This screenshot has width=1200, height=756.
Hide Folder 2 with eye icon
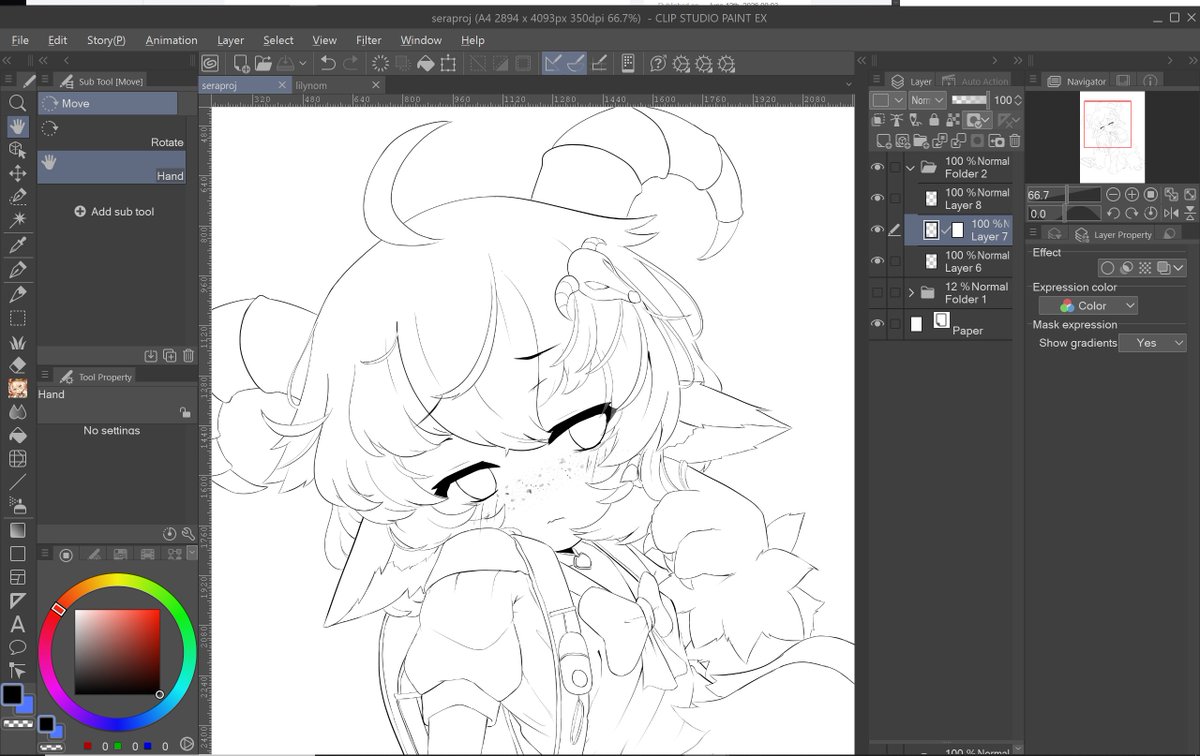(877, 167)
